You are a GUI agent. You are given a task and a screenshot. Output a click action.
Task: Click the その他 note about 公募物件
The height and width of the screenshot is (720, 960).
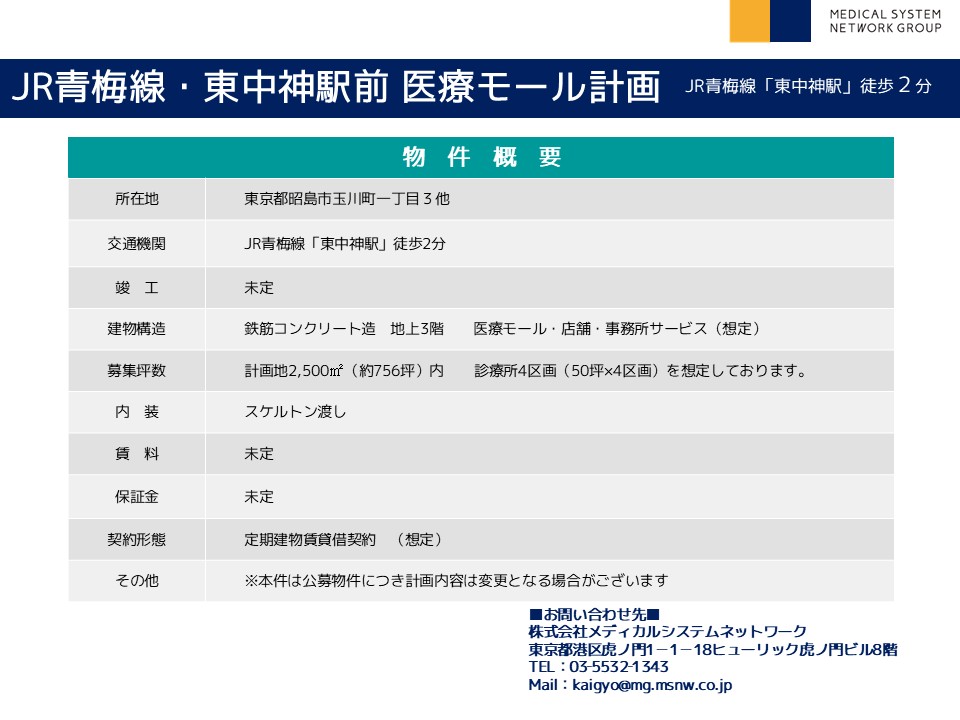tap(456, 580)
